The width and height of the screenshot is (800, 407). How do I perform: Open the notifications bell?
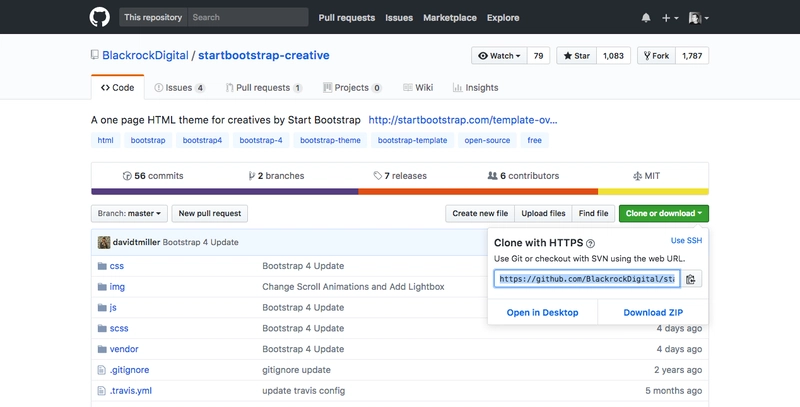[x=646, y=17]
